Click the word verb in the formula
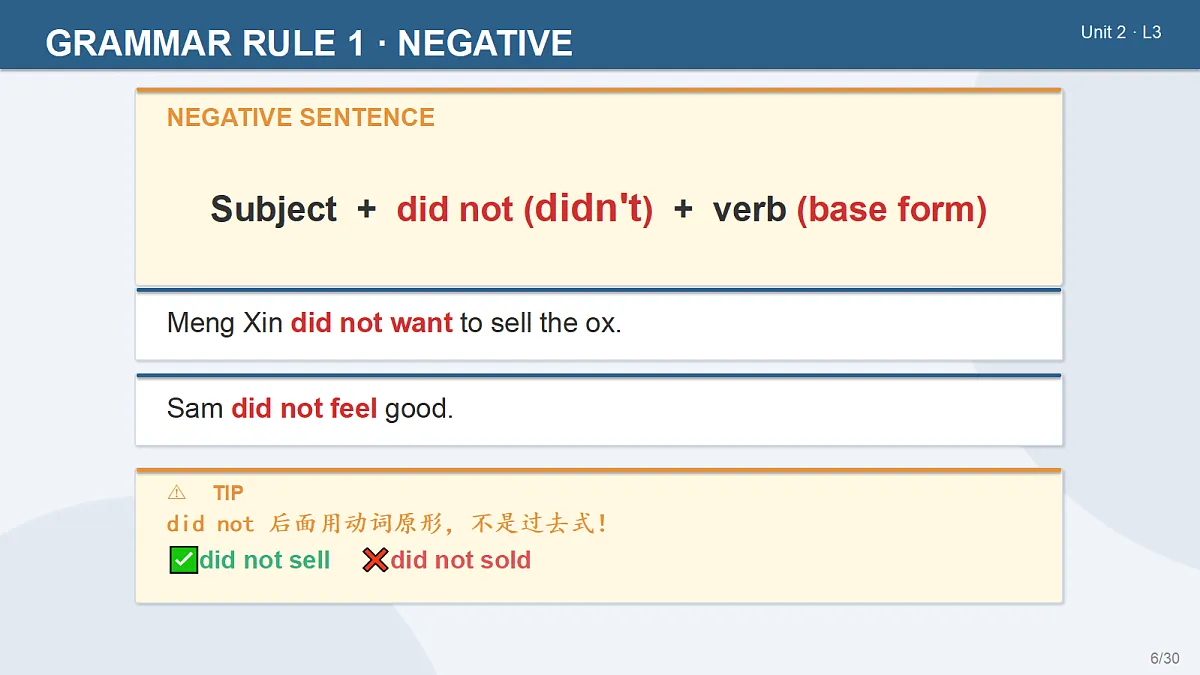 click(750, 209)
